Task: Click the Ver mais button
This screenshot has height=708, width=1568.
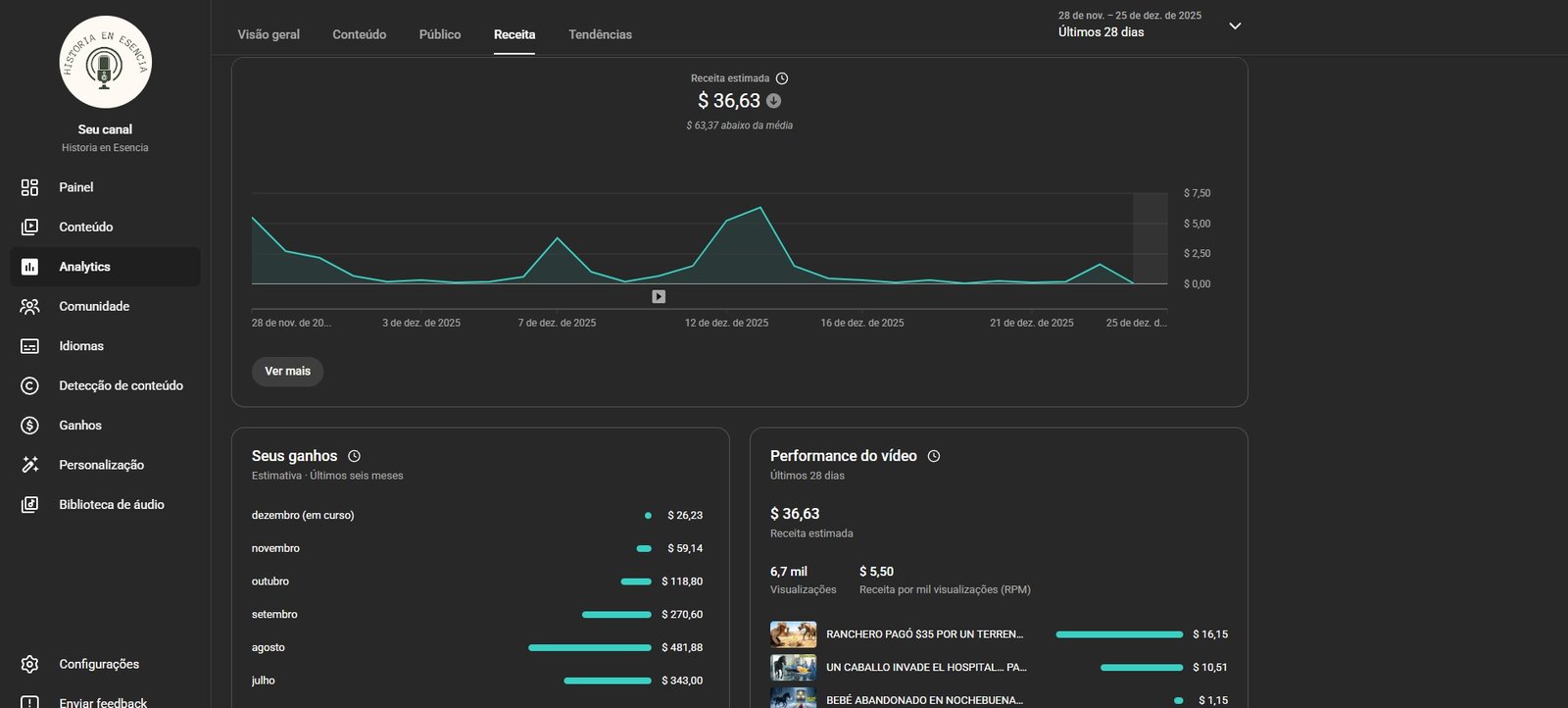Action: [287, 371]
